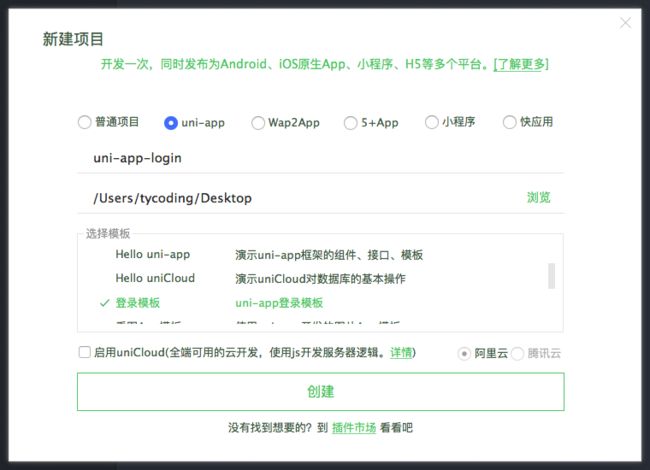Image resolution: width=650 pixels, height=470 pixels.
Task: Enable the 启用uniCloud checkbox
Action: pyautogui.click(x=85, y=352)
